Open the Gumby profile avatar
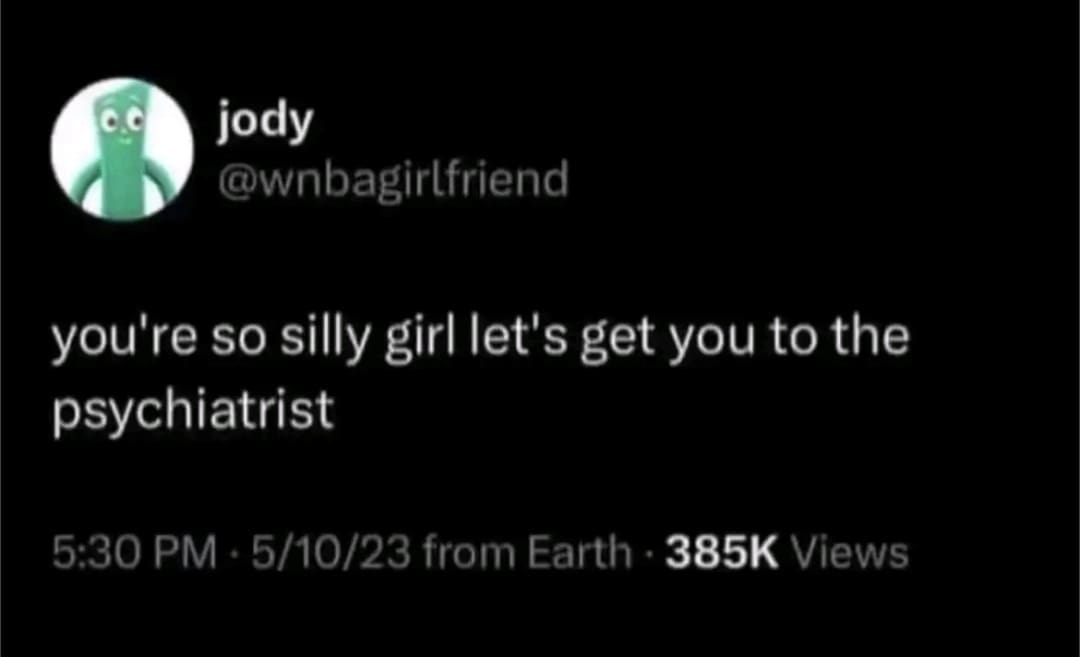This screenshot has height=657, width=1080. (x=122, y=149)
